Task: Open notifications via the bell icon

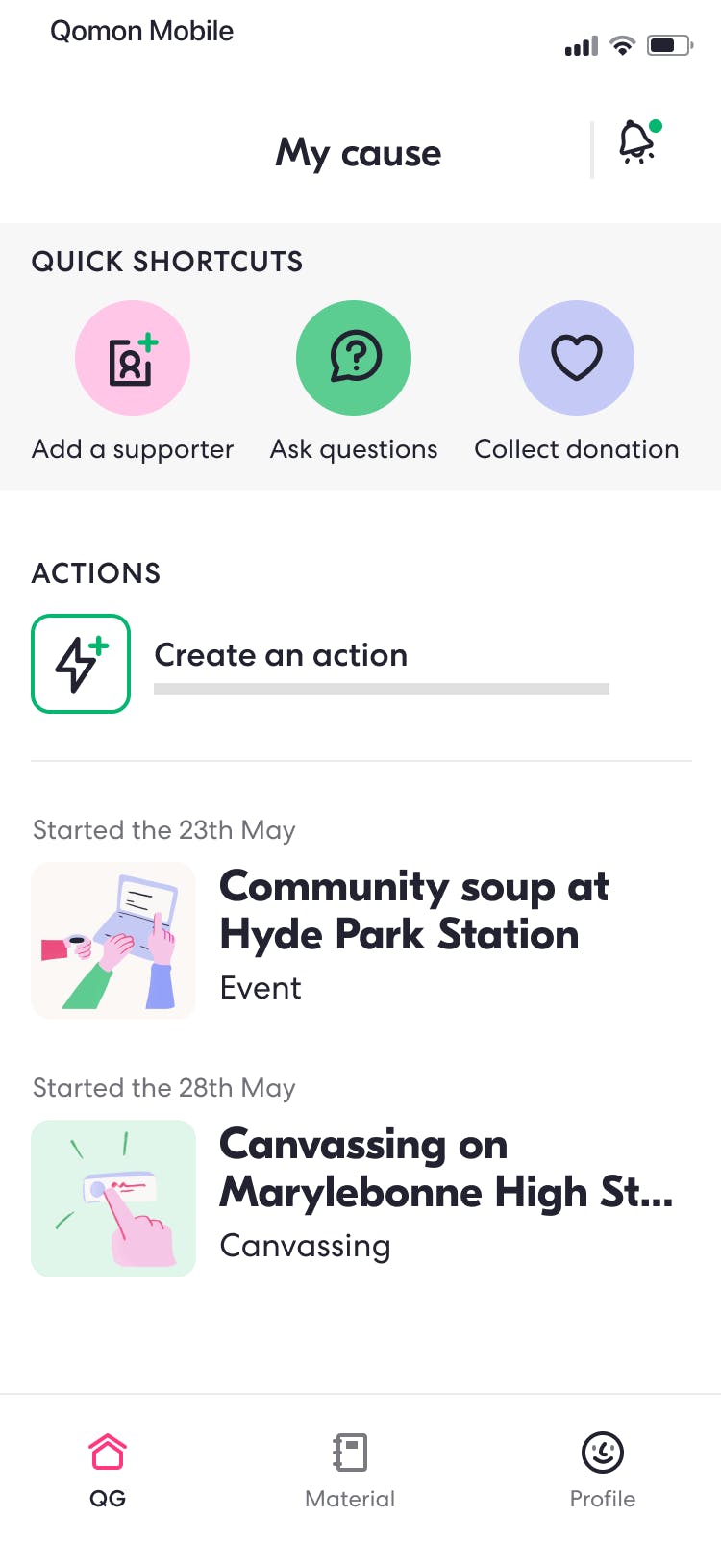Action: pyautogui.click(x=637, y=142)
